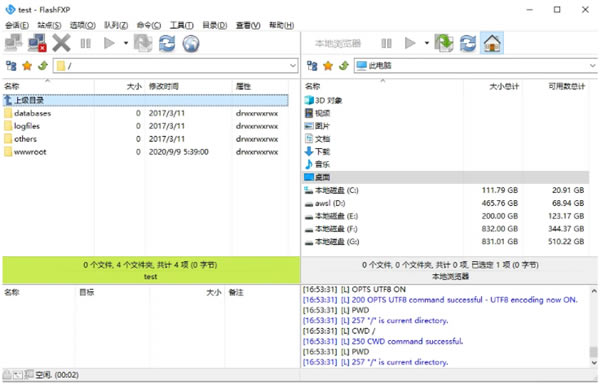Click the remote pane green up-arrow icon
600x384 pixels.
pos(43,66)
